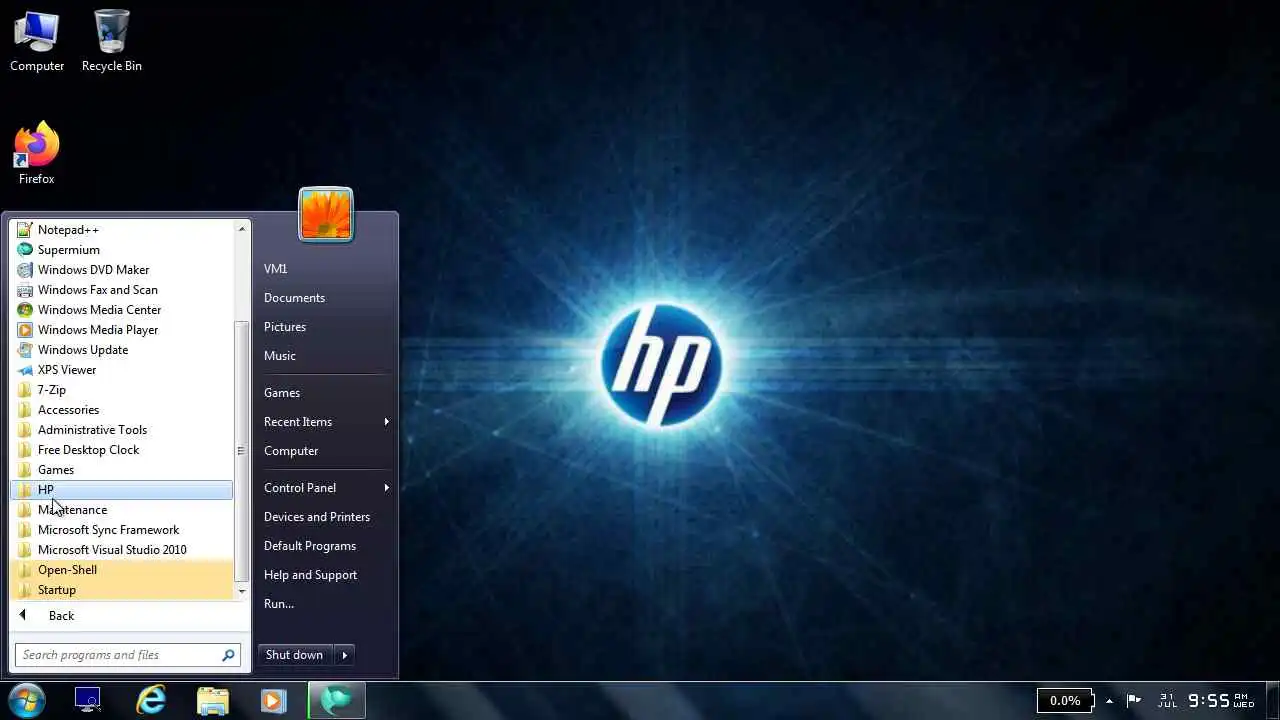1280x720 pixels.
Task: Expand the 7-Zip folder
Action: 121,390
